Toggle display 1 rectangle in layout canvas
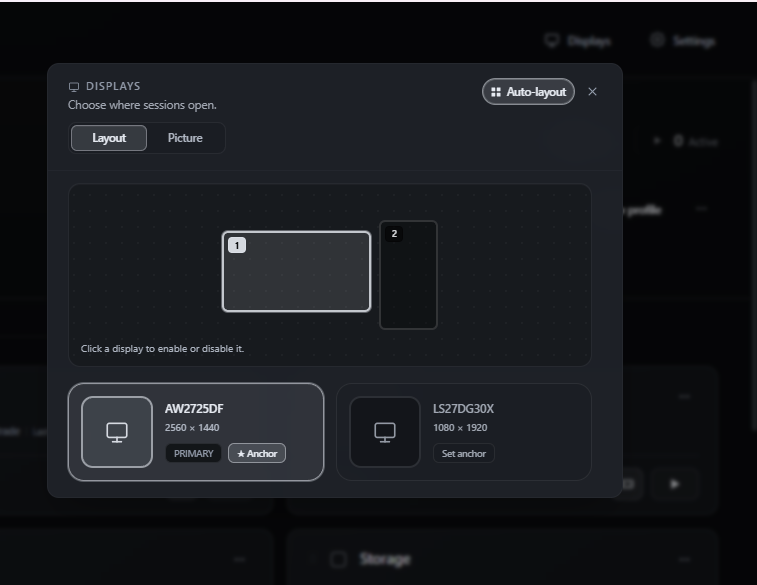757x585 pixels. 296,271
